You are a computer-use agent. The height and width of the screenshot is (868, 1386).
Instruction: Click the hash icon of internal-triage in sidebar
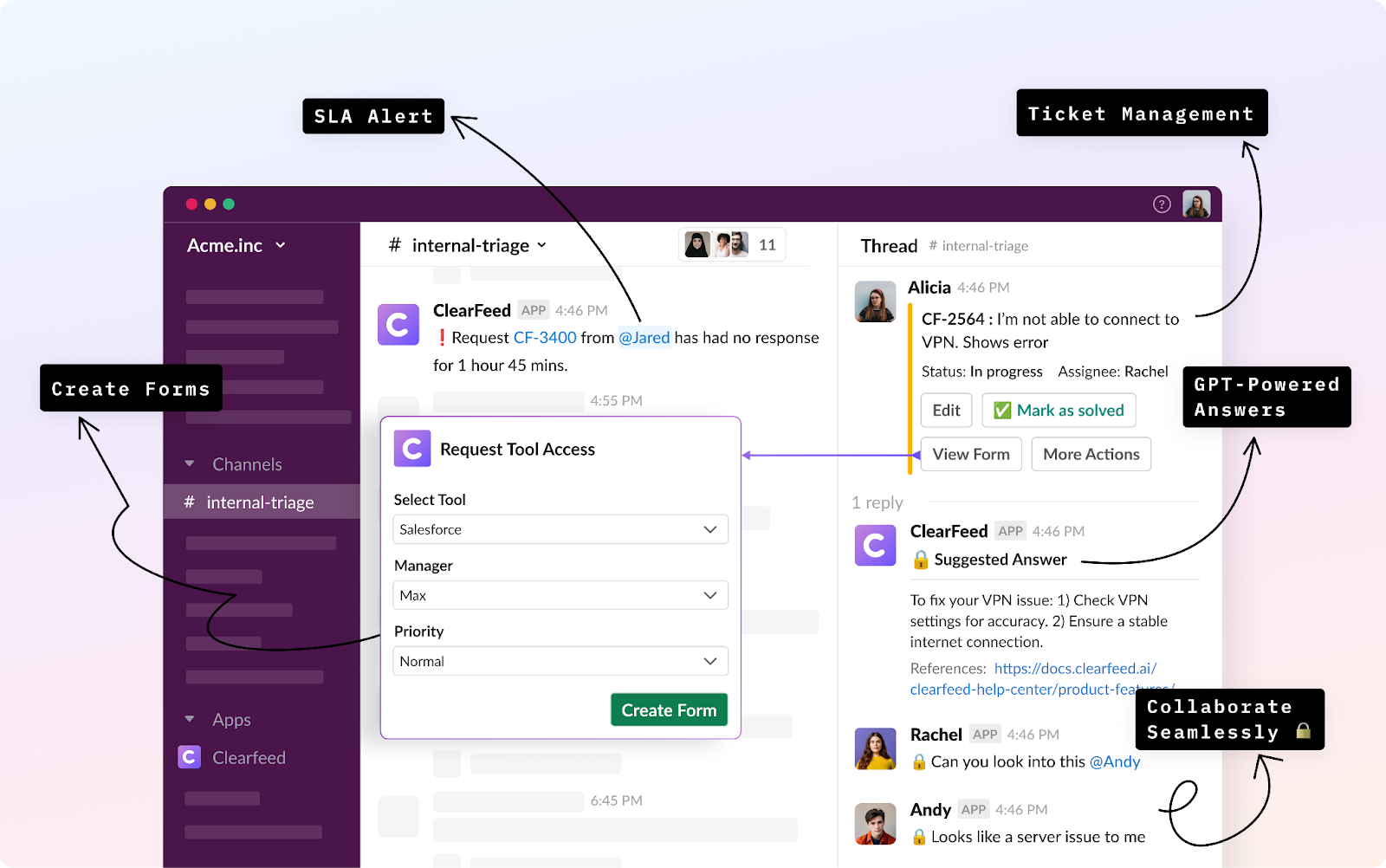click(189, 502)
